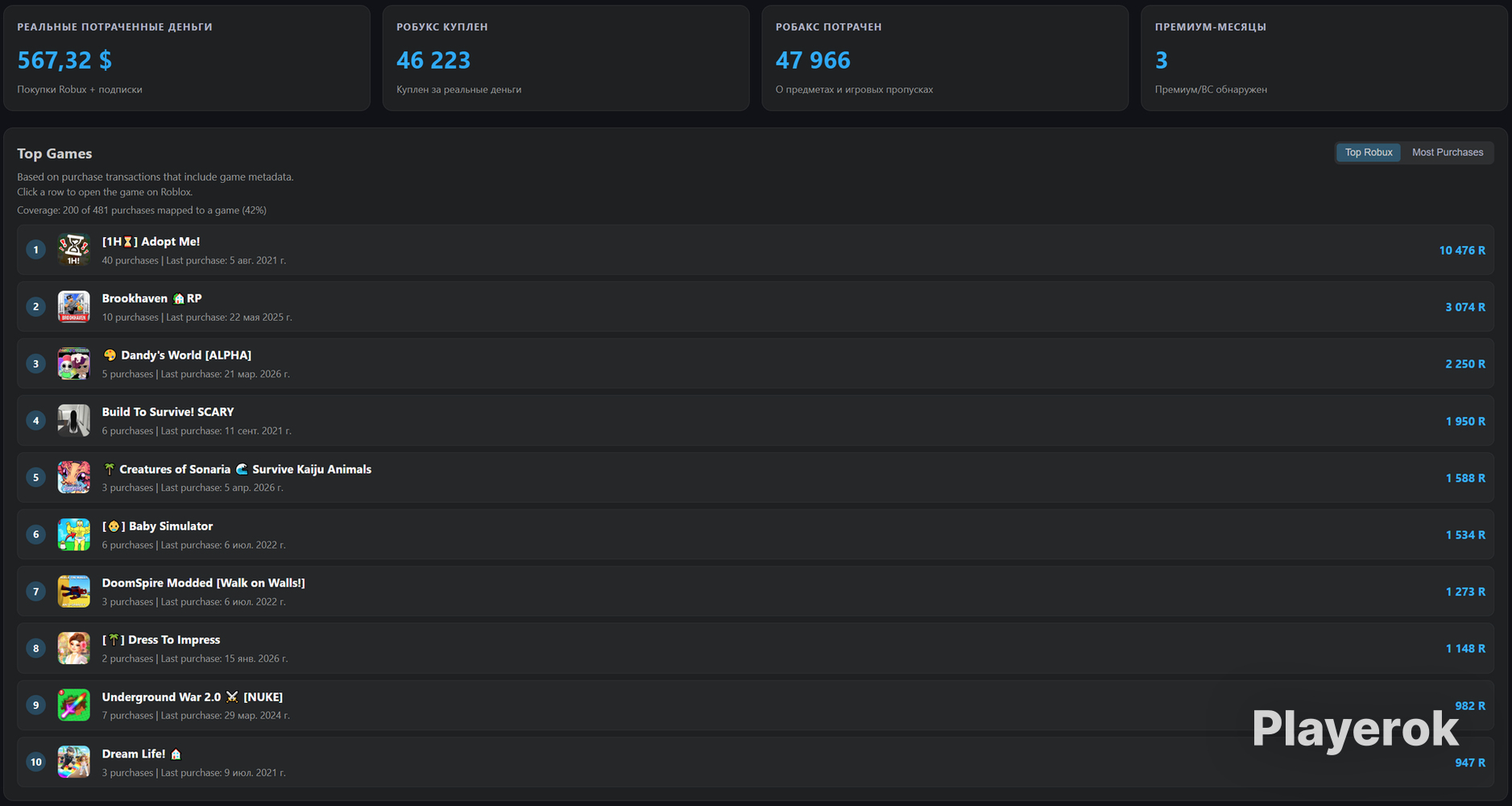Click rank badge number 9

[x=35, y=705]
